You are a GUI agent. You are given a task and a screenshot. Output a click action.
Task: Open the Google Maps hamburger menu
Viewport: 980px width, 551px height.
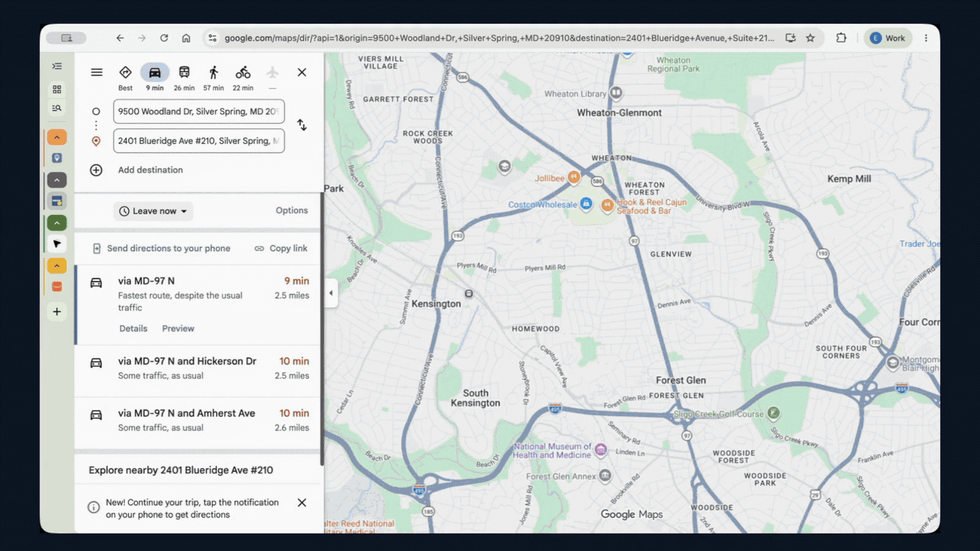[96, 72]
